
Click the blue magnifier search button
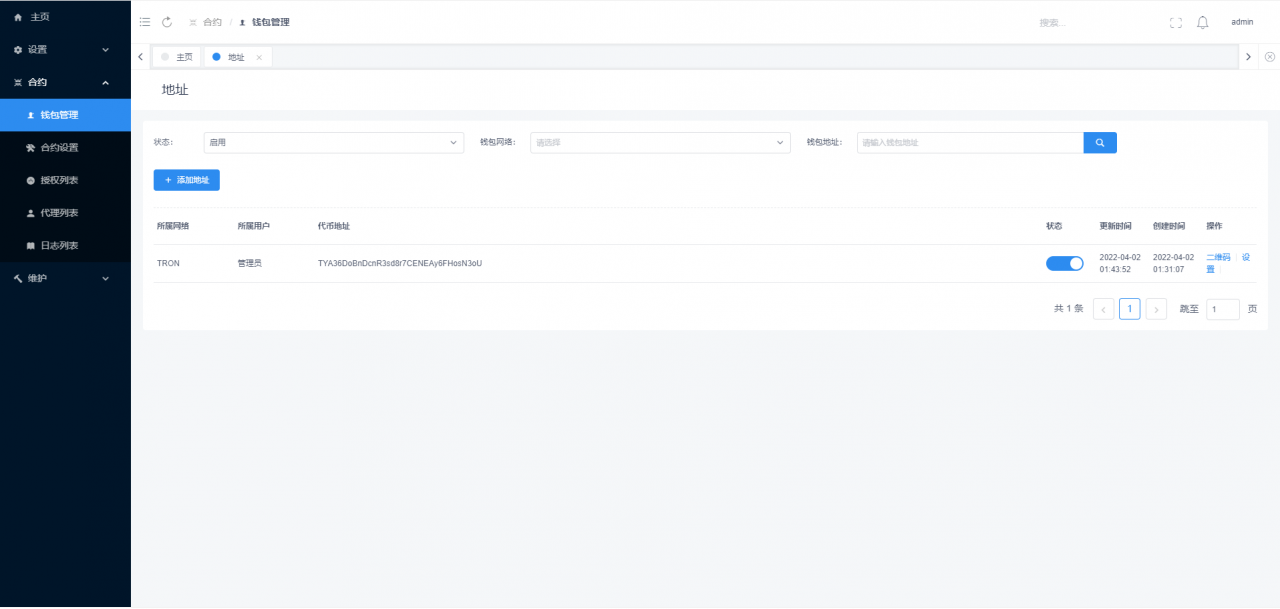(1100, 143)
